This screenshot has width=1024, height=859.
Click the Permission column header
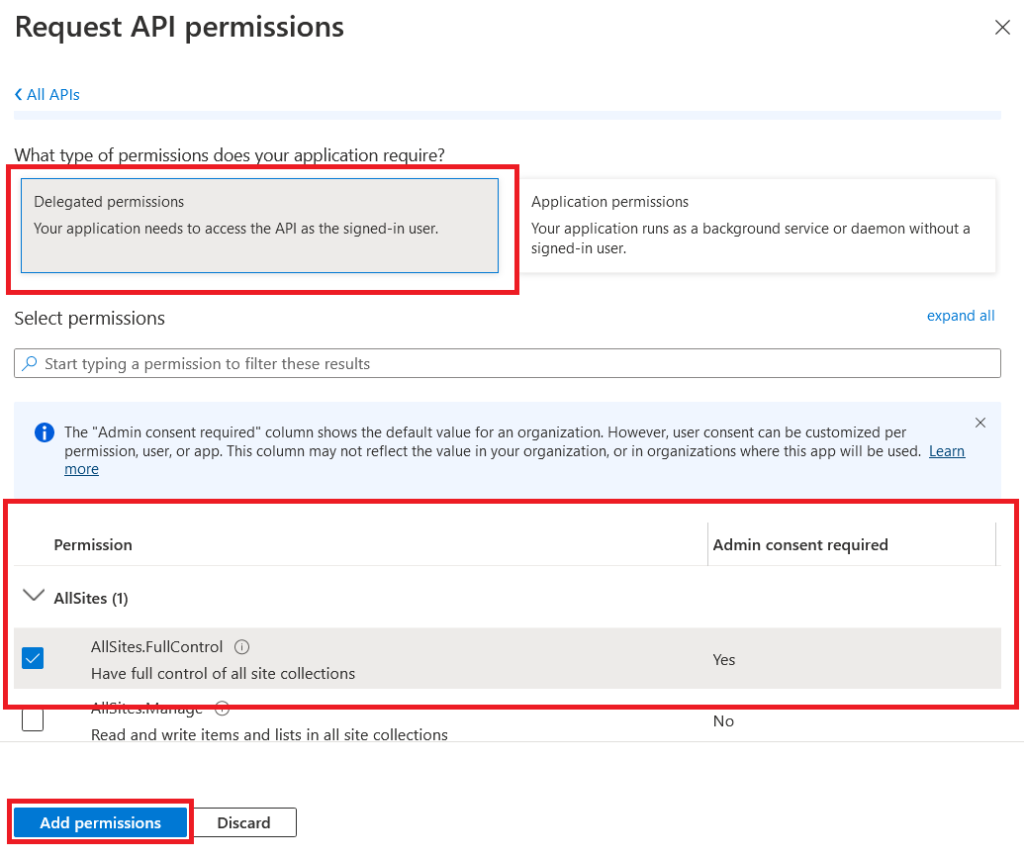[93, 545]
